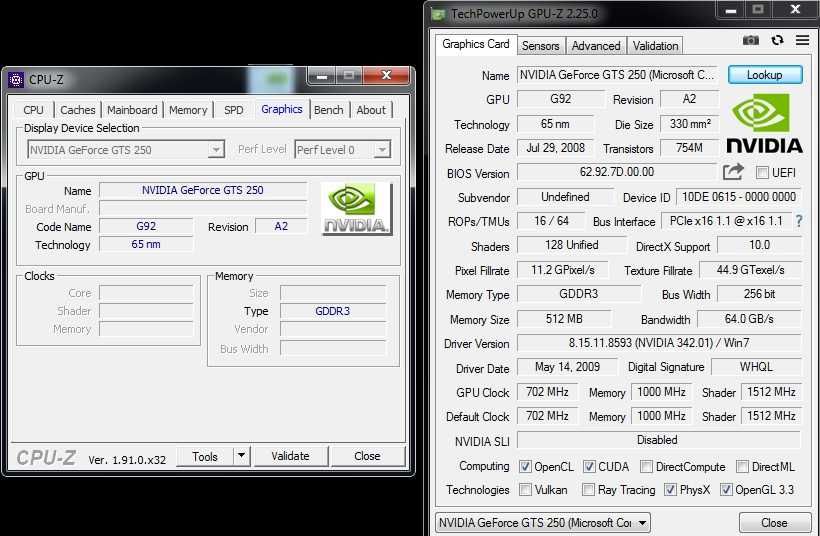Screen dimensions: 820x536
Task: Click the Memory Size value 512 MB
Action: (x=564, y=318)
